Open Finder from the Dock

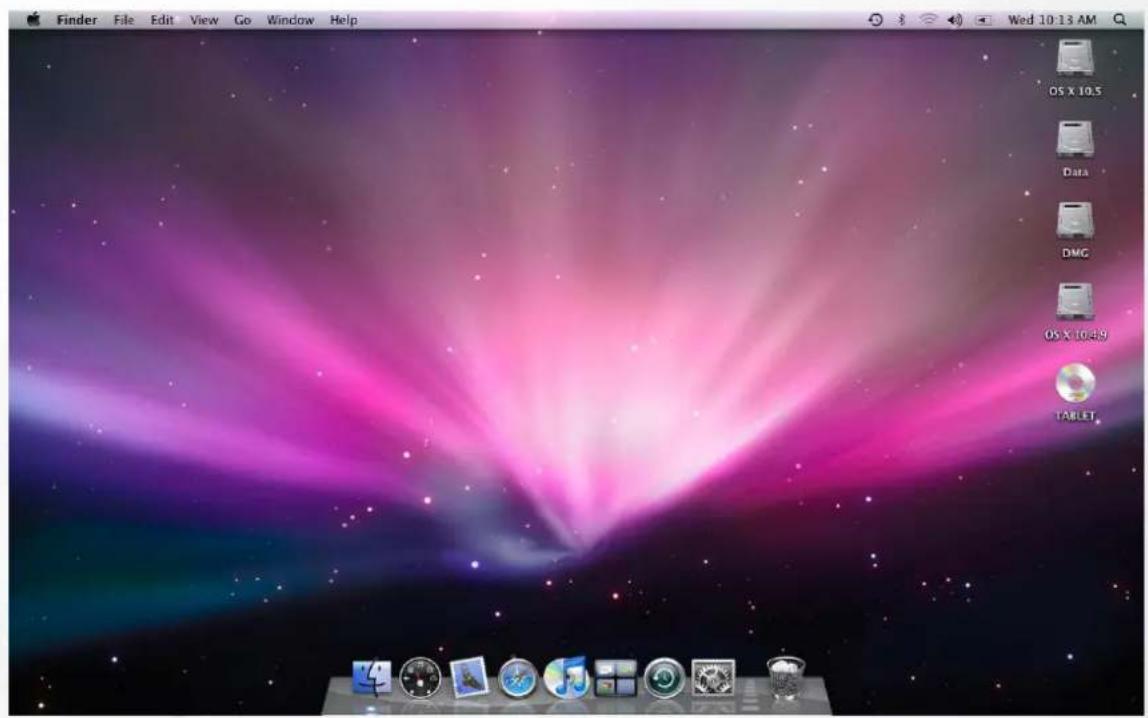tap(372, 678)
